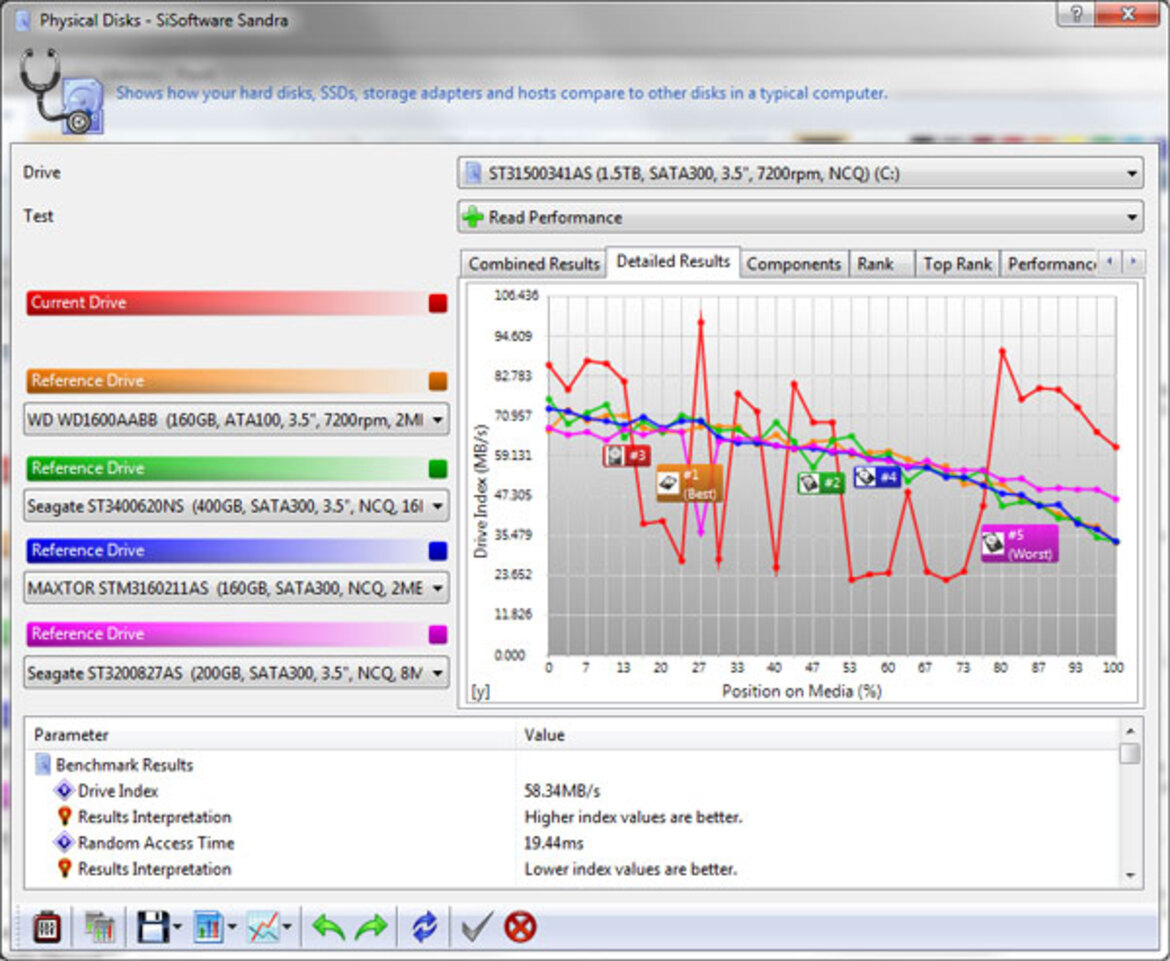Click the save floppy disk icon
Image resolution: width=1170 pixels, height=961 pixels.
pyautogui.click(x=153, y=927)
